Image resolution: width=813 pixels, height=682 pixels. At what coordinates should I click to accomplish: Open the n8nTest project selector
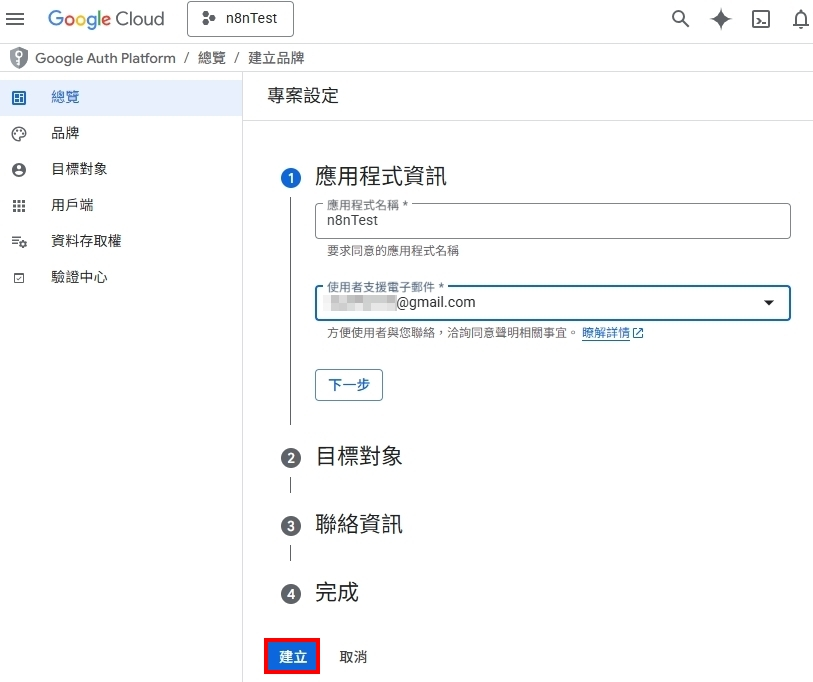tap(241, 19)
